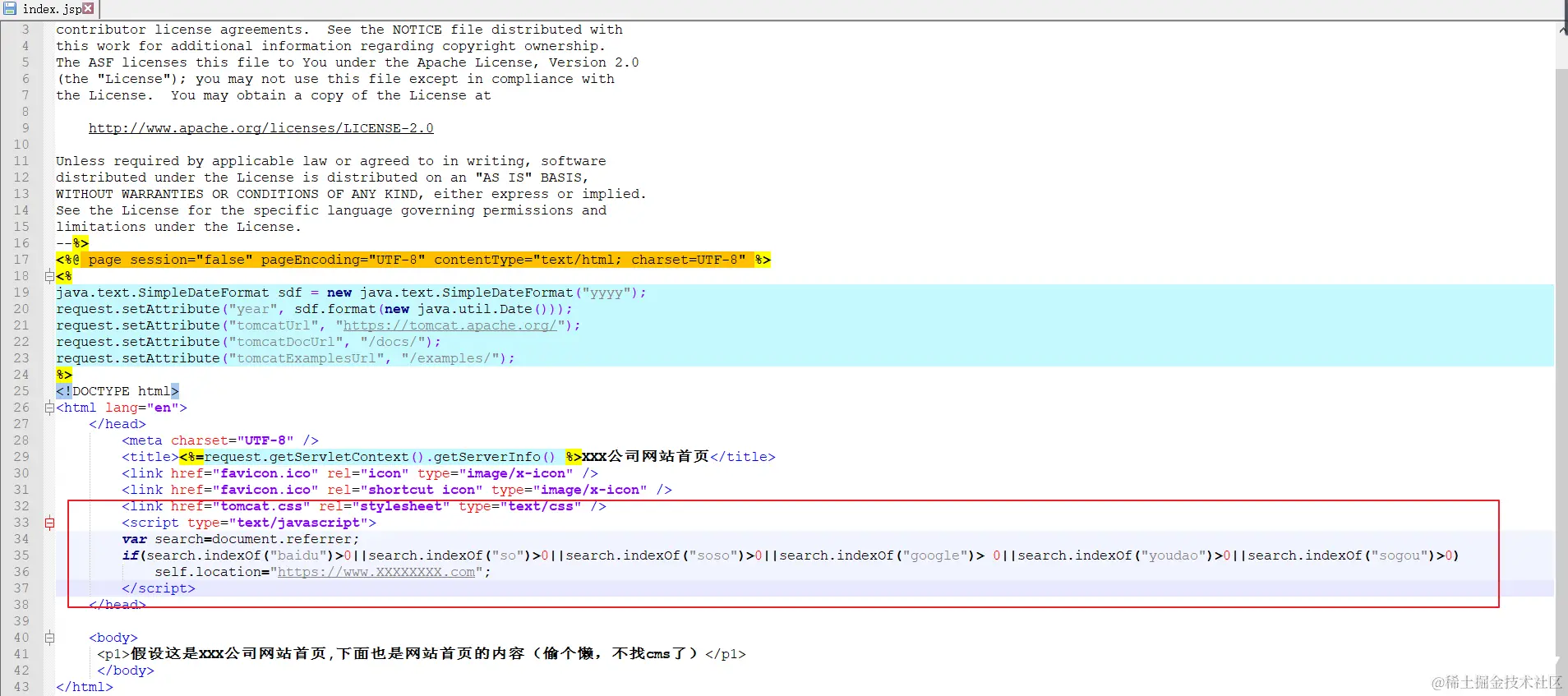Viewport: 1568px width, 696px height.
Task: Click the "soso" string in the if condition
Action: point(713,555)
